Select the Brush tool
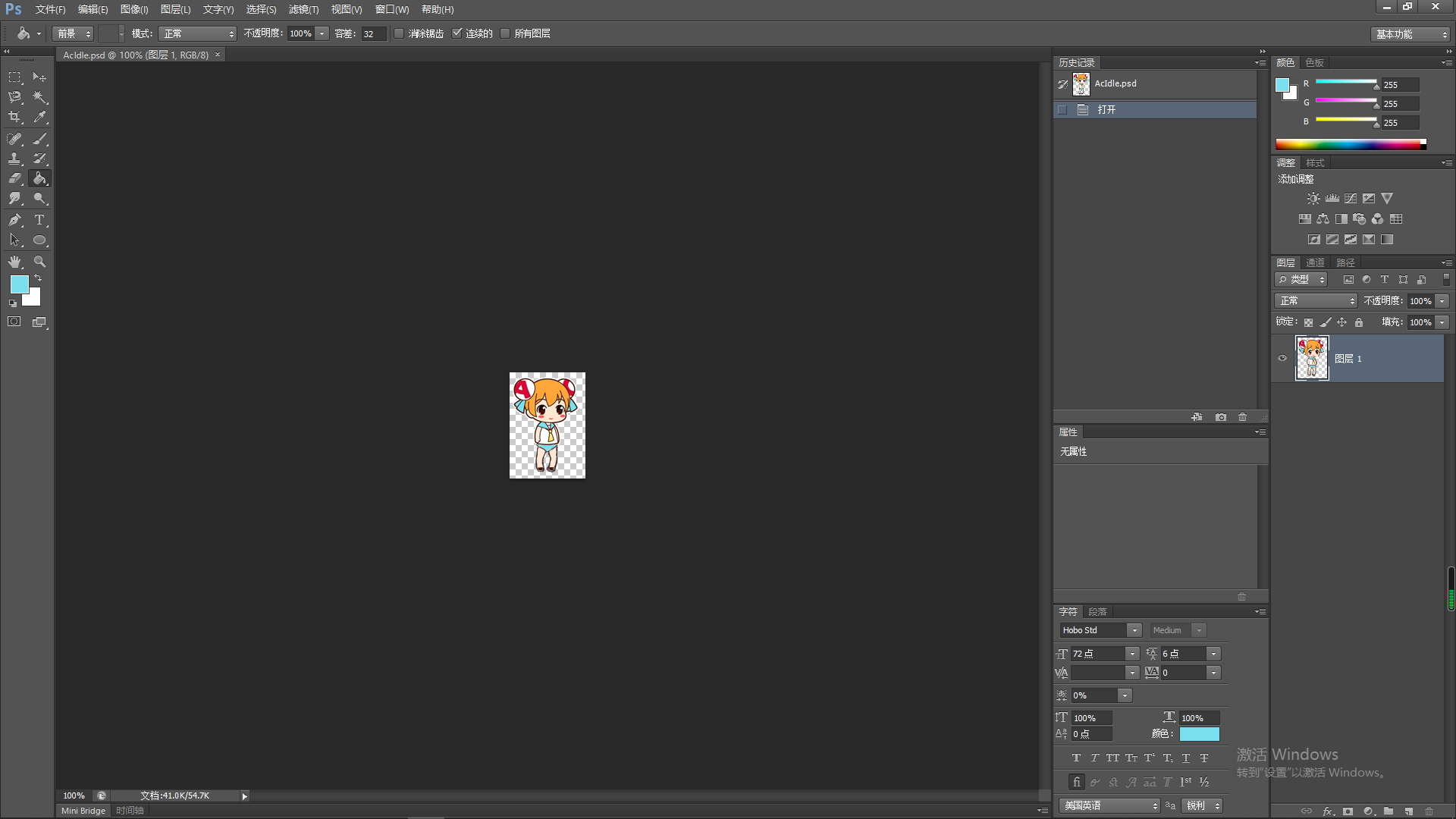Screen dimensions: 1456x819 [39, 139]
